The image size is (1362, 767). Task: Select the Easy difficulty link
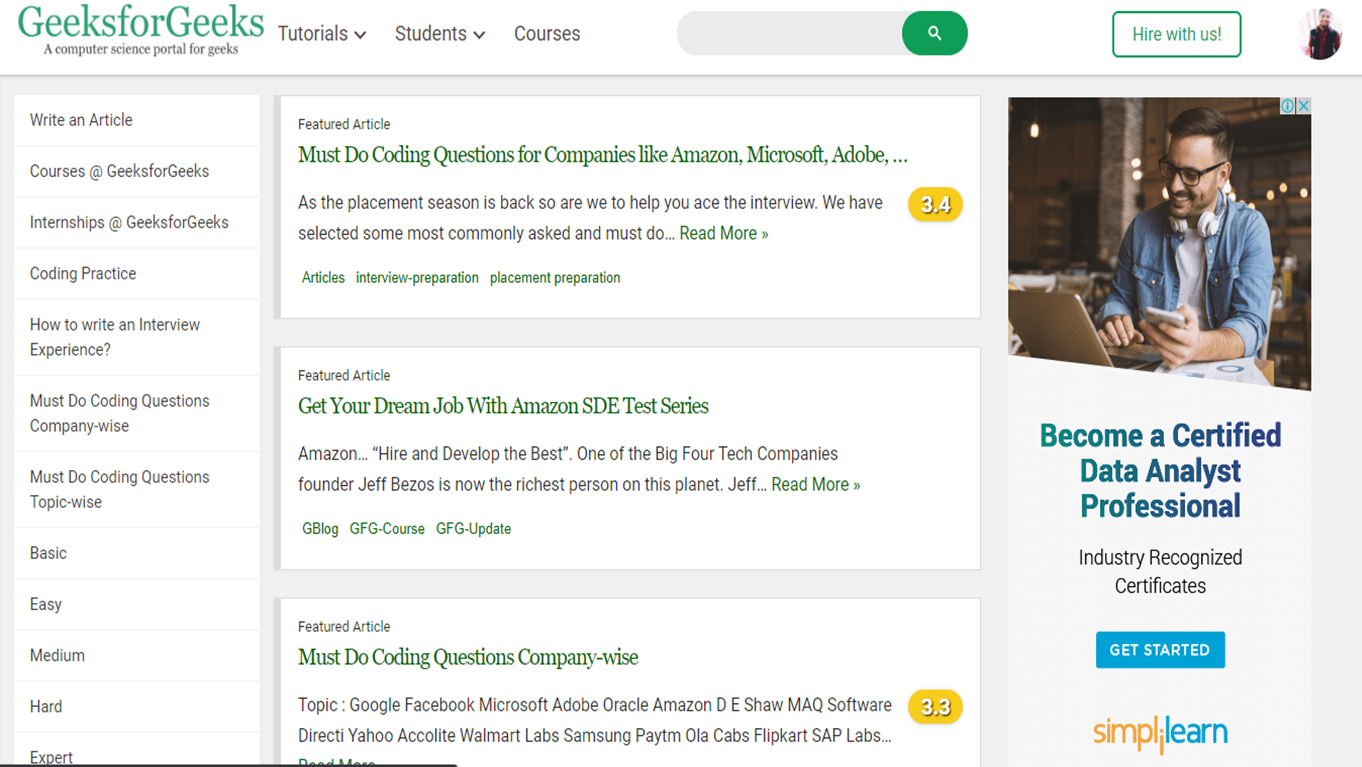click(137, 604)
